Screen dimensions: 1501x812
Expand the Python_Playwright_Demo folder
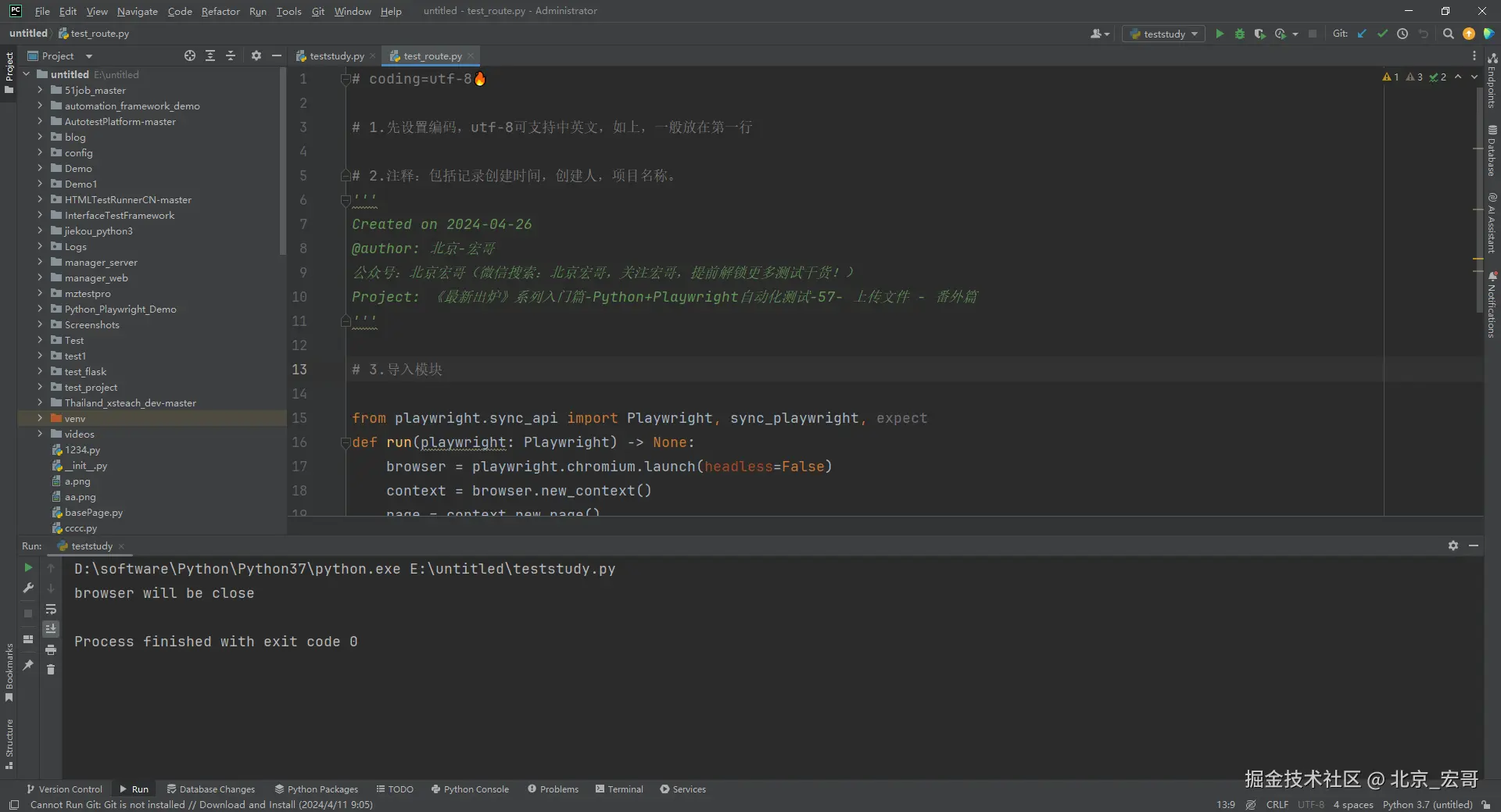pos(40,309)
